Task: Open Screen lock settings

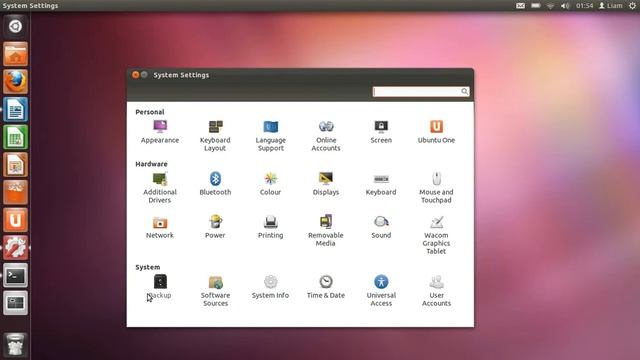Action: [381, 132]
